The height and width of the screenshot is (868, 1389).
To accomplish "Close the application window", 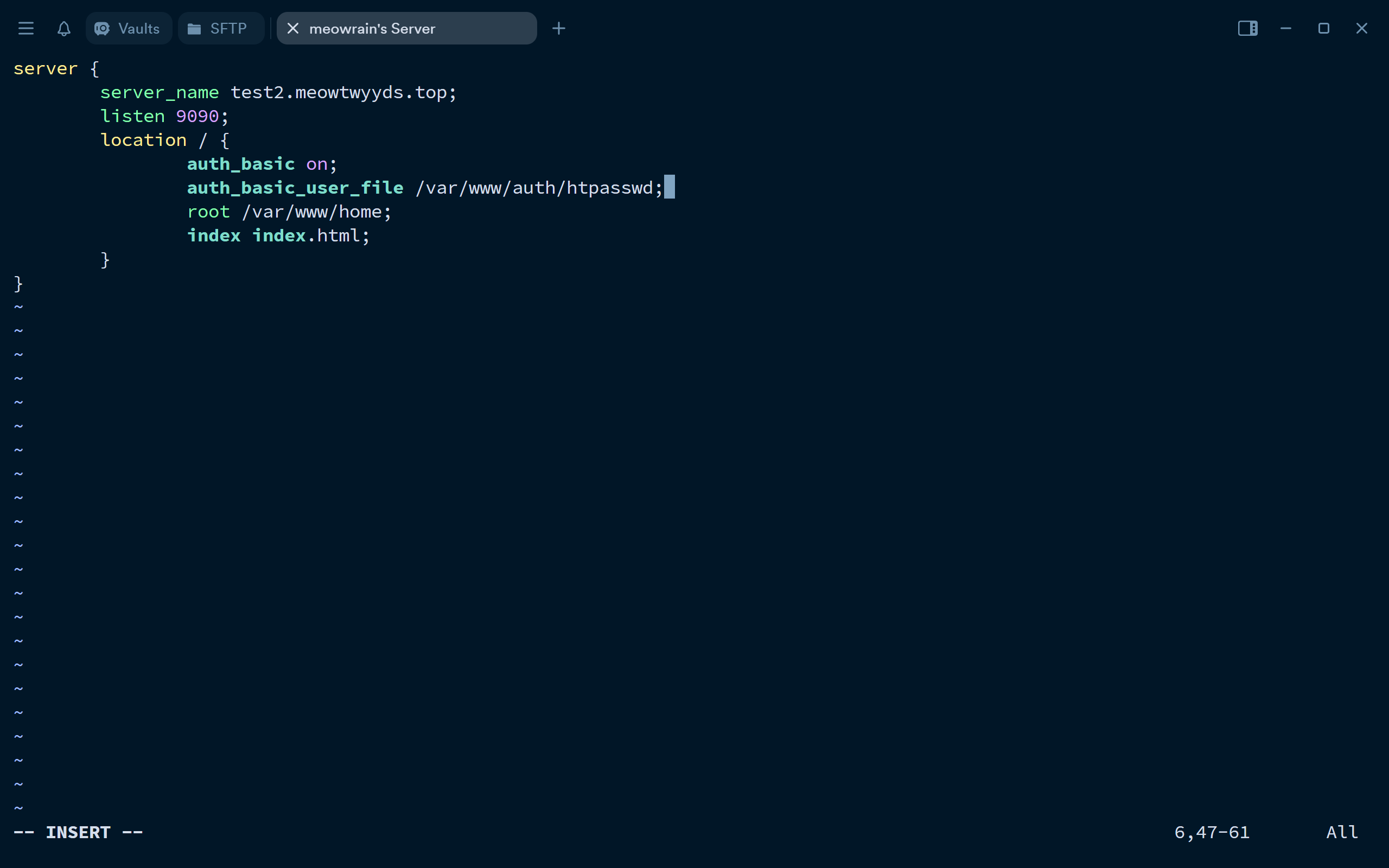I will click(x=1361, y=28).
